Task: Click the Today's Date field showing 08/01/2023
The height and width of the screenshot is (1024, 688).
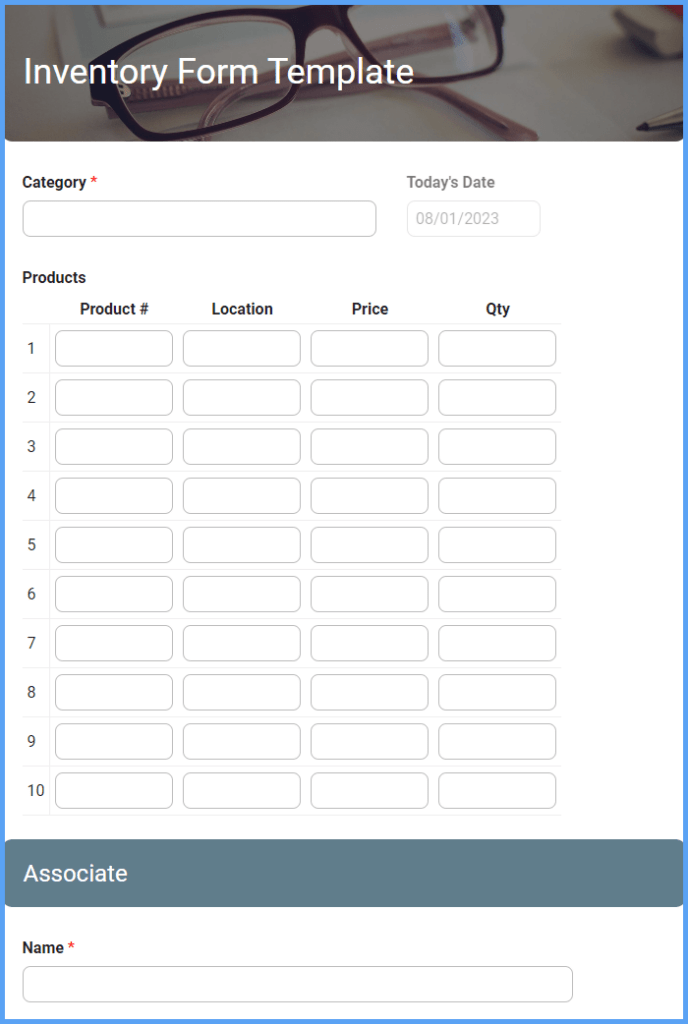Action: (x=473, y=218)
